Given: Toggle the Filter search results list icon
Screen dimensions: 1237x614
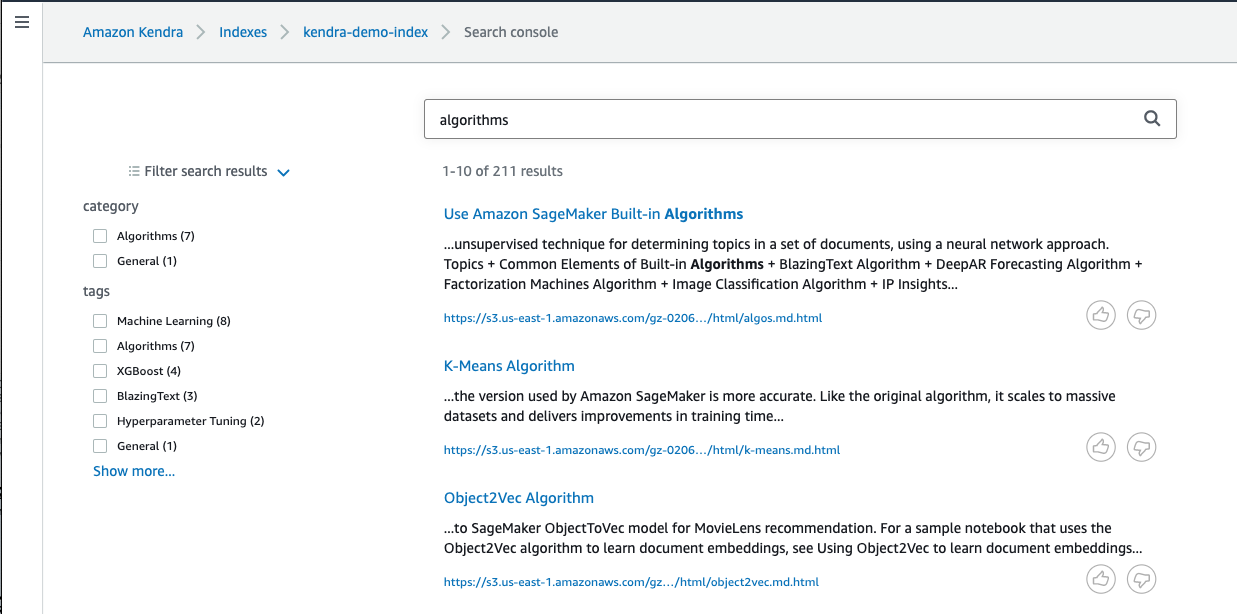Looking at the screenshot, I should (x=134, y=171).
